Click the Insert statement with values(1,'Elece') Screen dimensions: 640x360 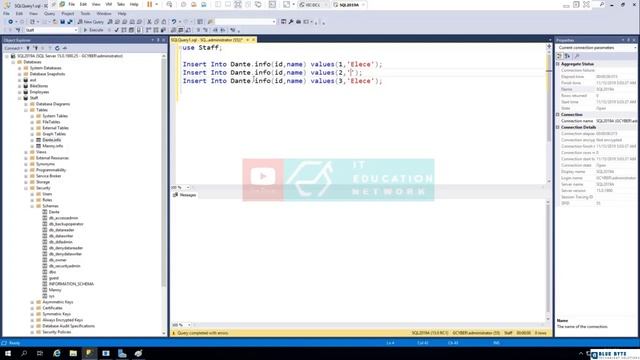(282, 64)
